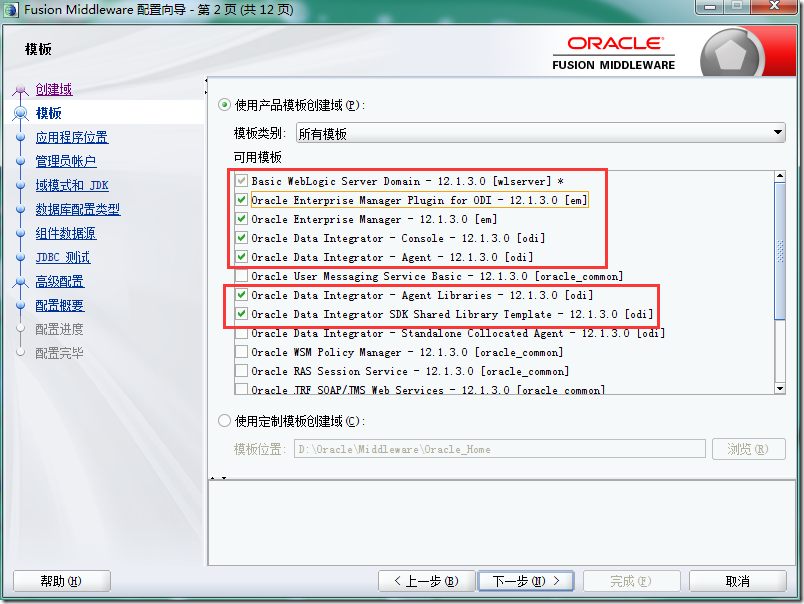Proceed with 下一步 button
The width and height of the screenshot is (804, 604).
click(526, 581)
